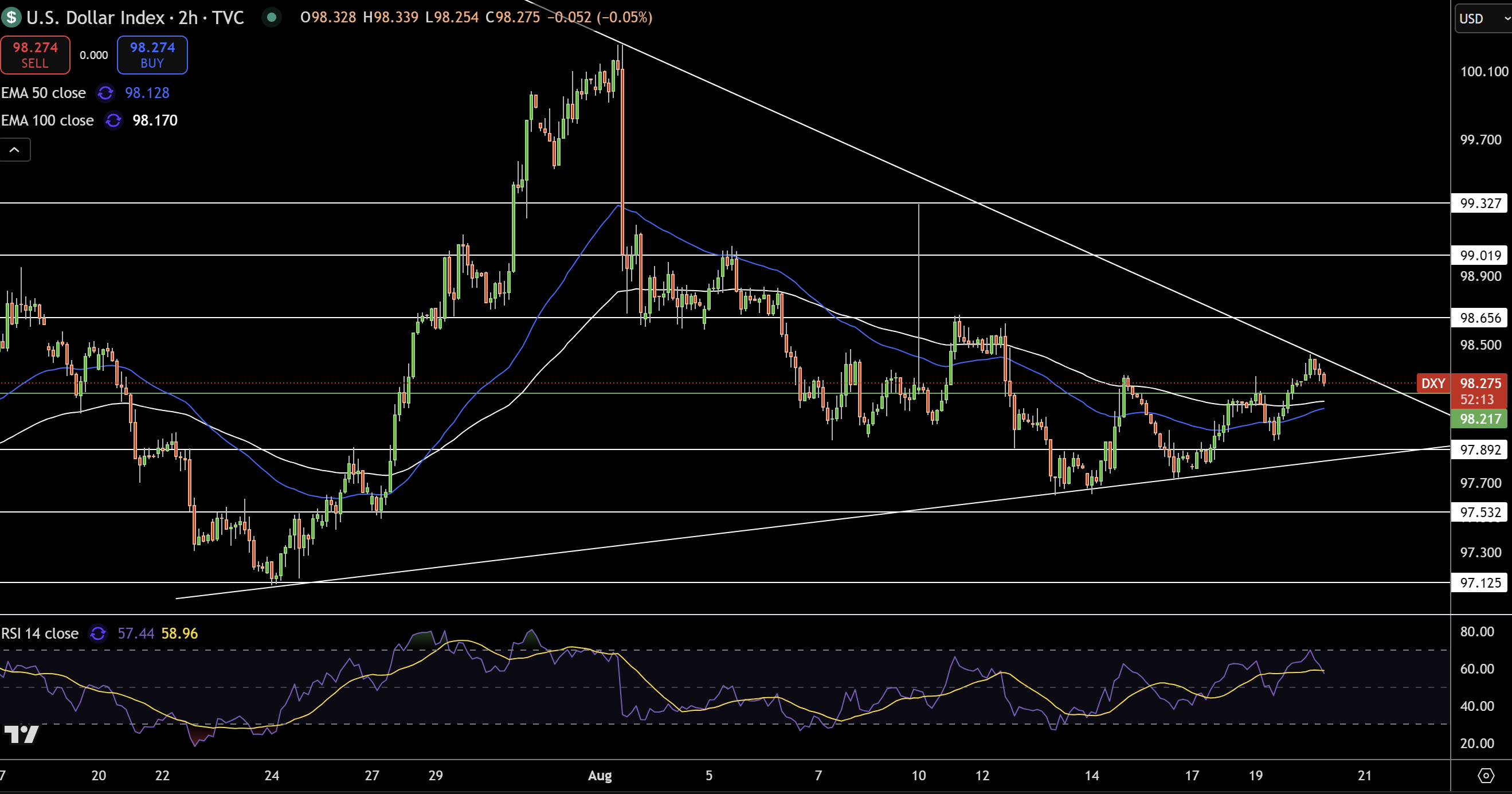Click the 14 date axis label

(1092, 776)
